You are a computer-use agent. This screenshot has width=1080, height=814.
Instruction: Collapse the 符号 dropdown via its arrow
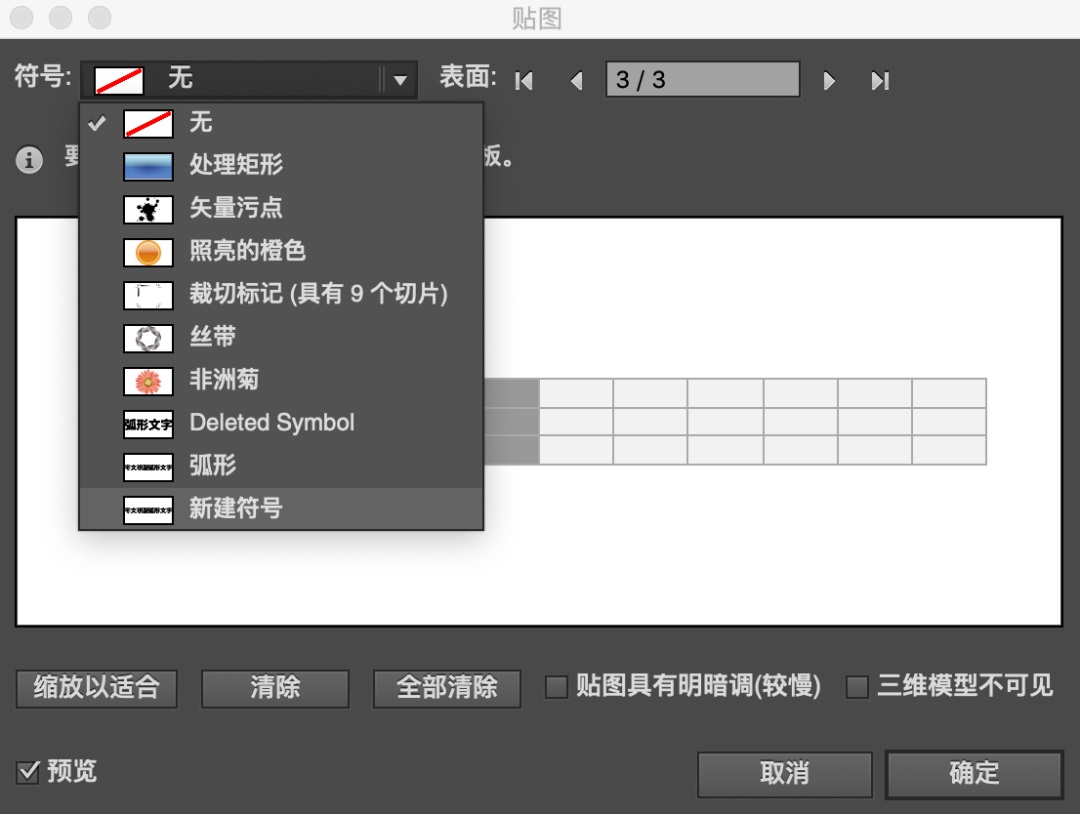click(400, 80)
